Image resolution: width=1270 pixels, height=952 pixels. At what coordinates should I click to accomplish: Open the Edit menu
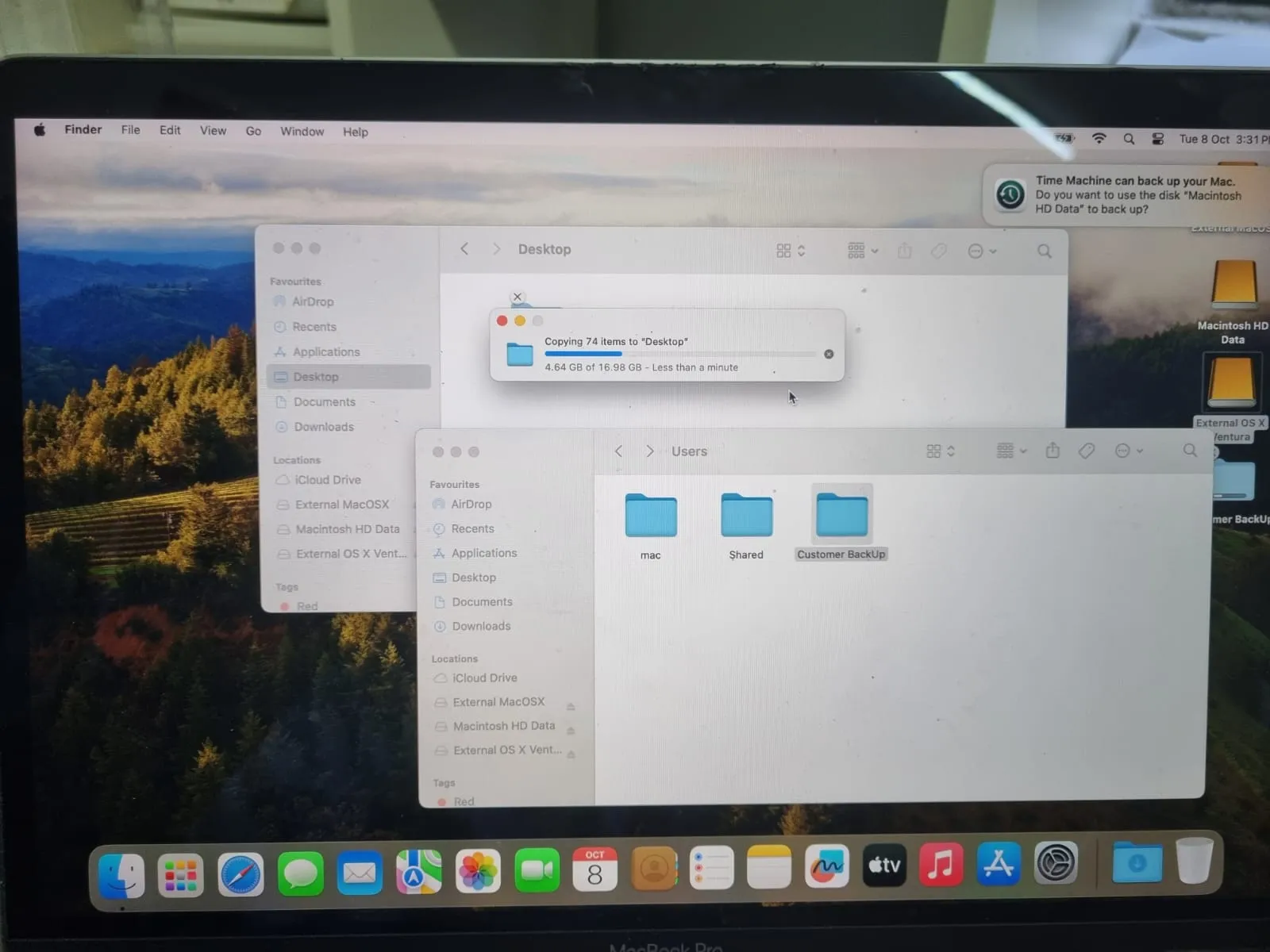point(170,130)
